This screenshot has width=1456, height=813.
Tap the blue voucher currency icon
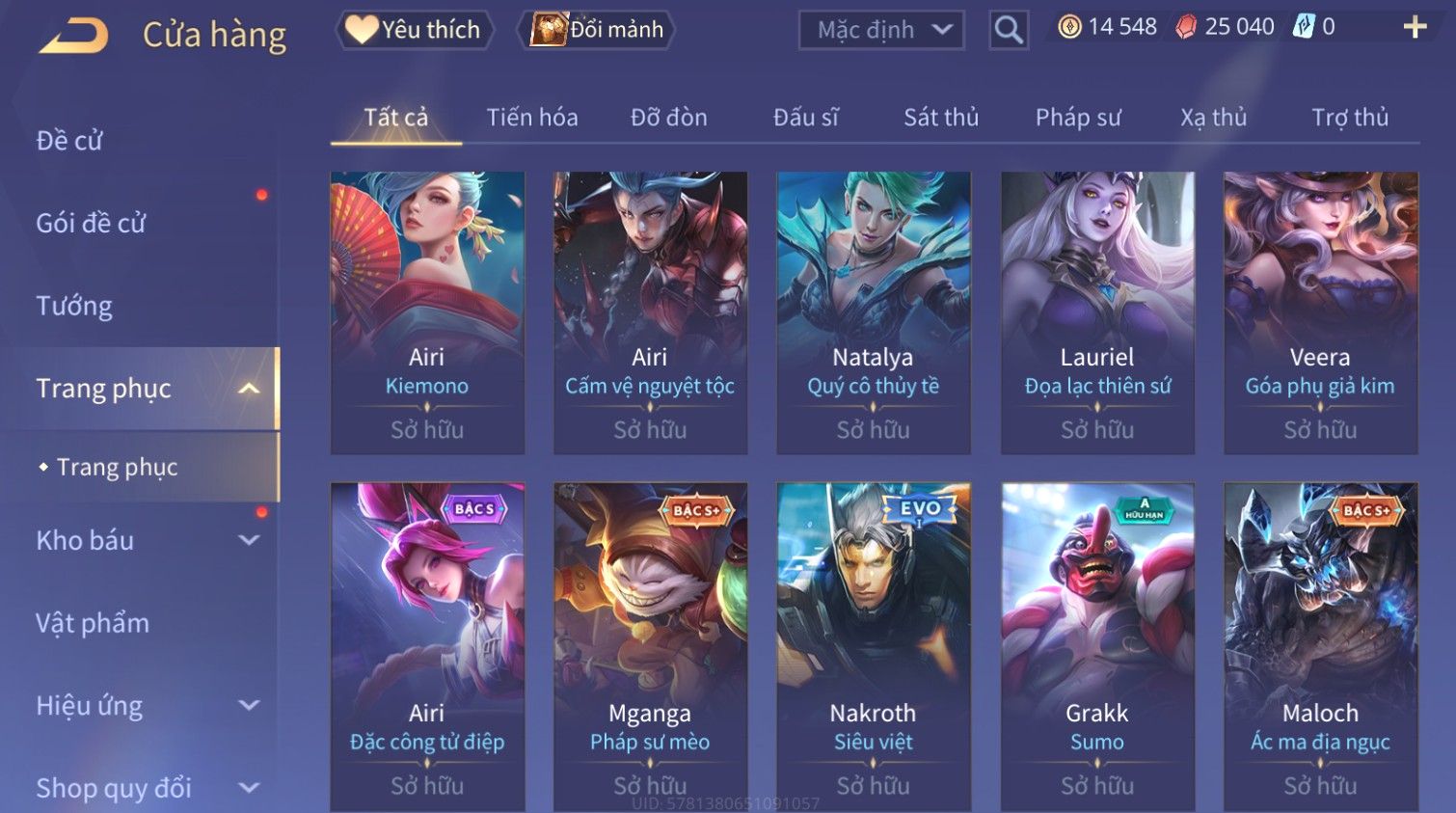pos(1304,27)
